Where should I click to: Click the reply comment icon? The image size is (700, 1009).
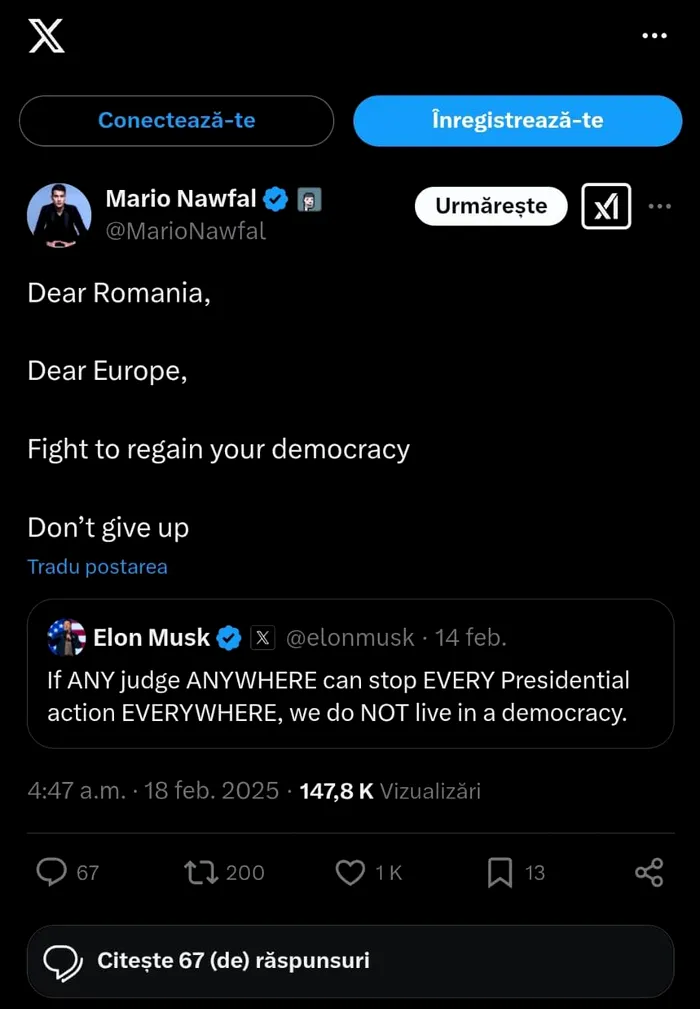coord(52,872)
